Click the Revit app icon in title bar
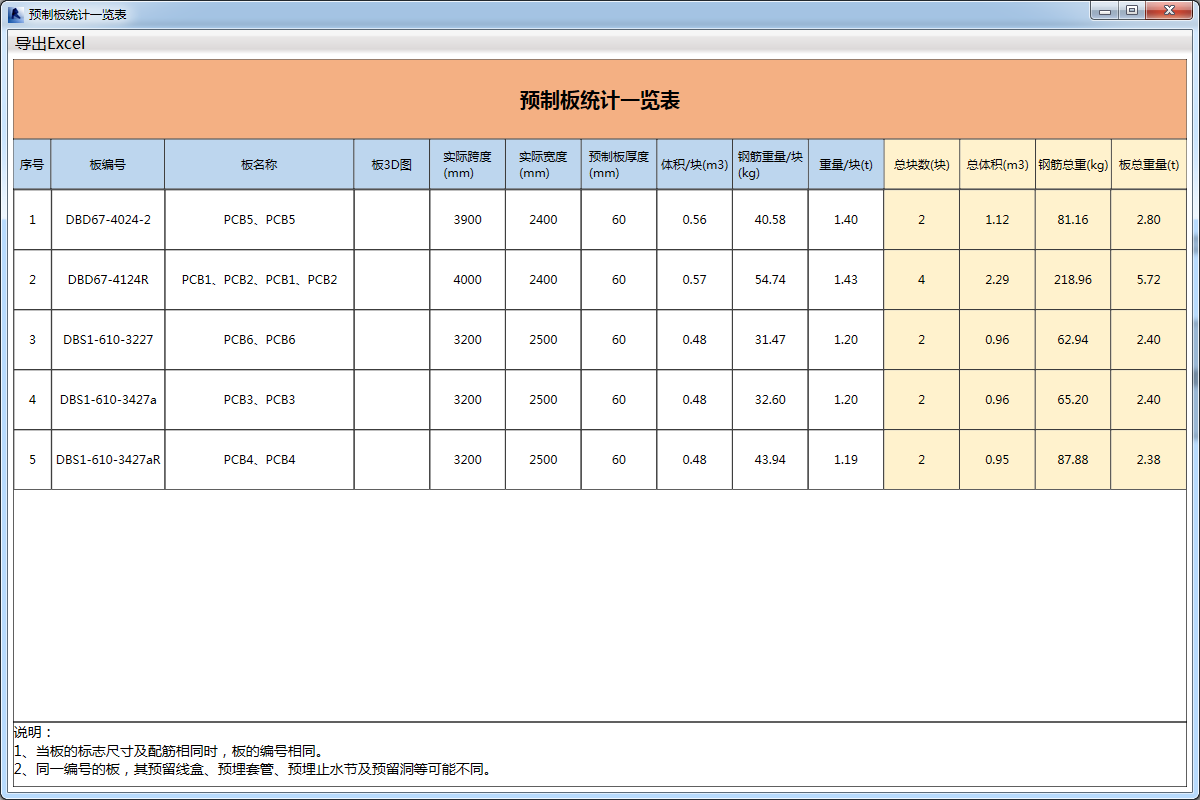This screenshot has height=800, width=1200. coord(15,14)
